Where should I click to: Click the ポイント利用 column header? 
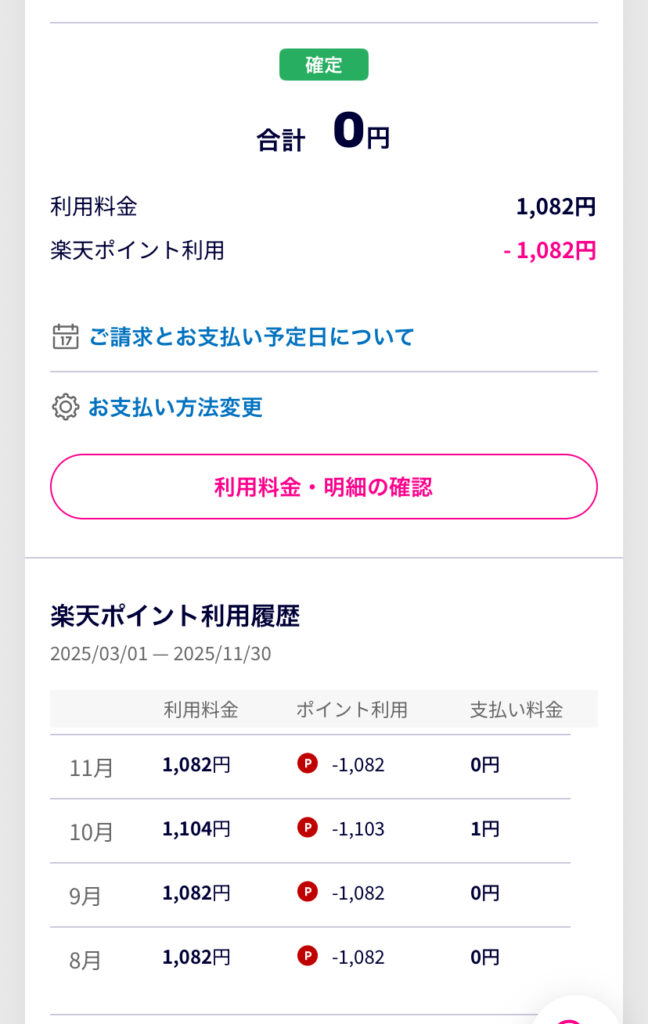point(352,710)
